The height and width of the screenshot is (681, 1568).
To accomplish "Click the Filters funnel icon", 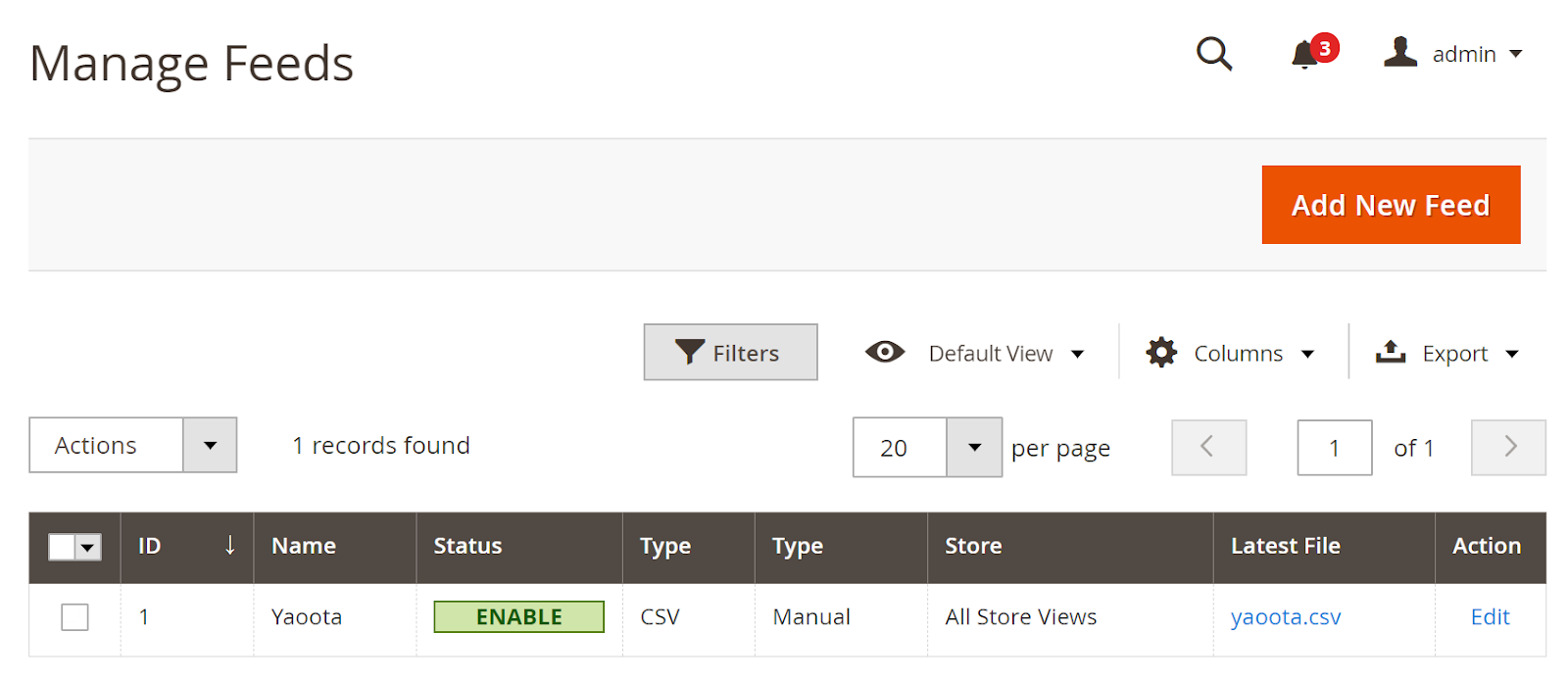I will point(690,352).
